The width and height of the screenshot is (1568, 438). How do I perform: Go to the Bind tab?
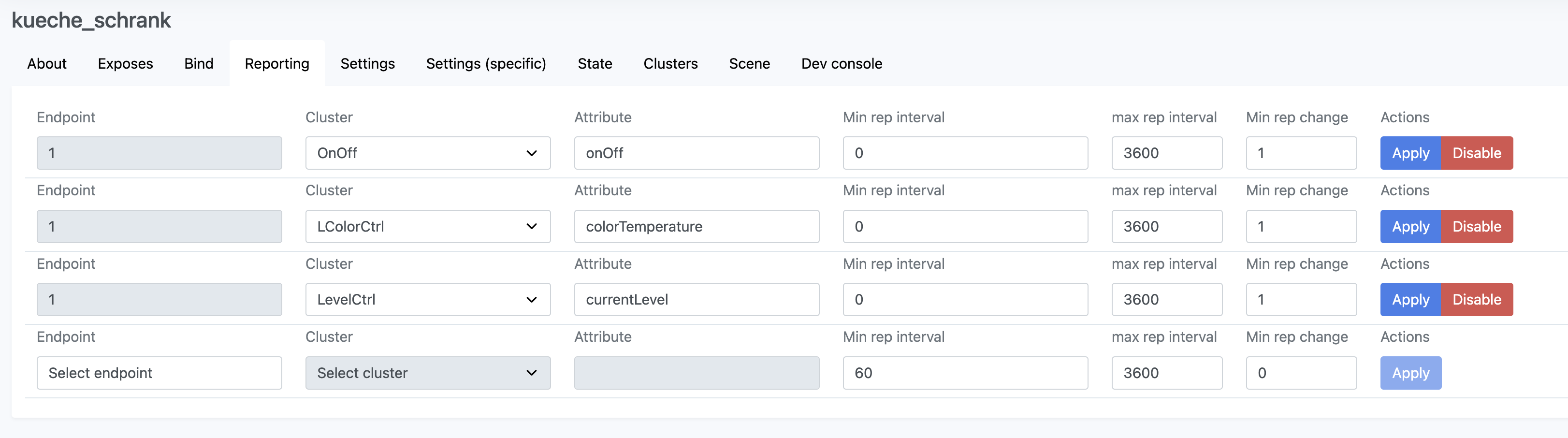199,63
